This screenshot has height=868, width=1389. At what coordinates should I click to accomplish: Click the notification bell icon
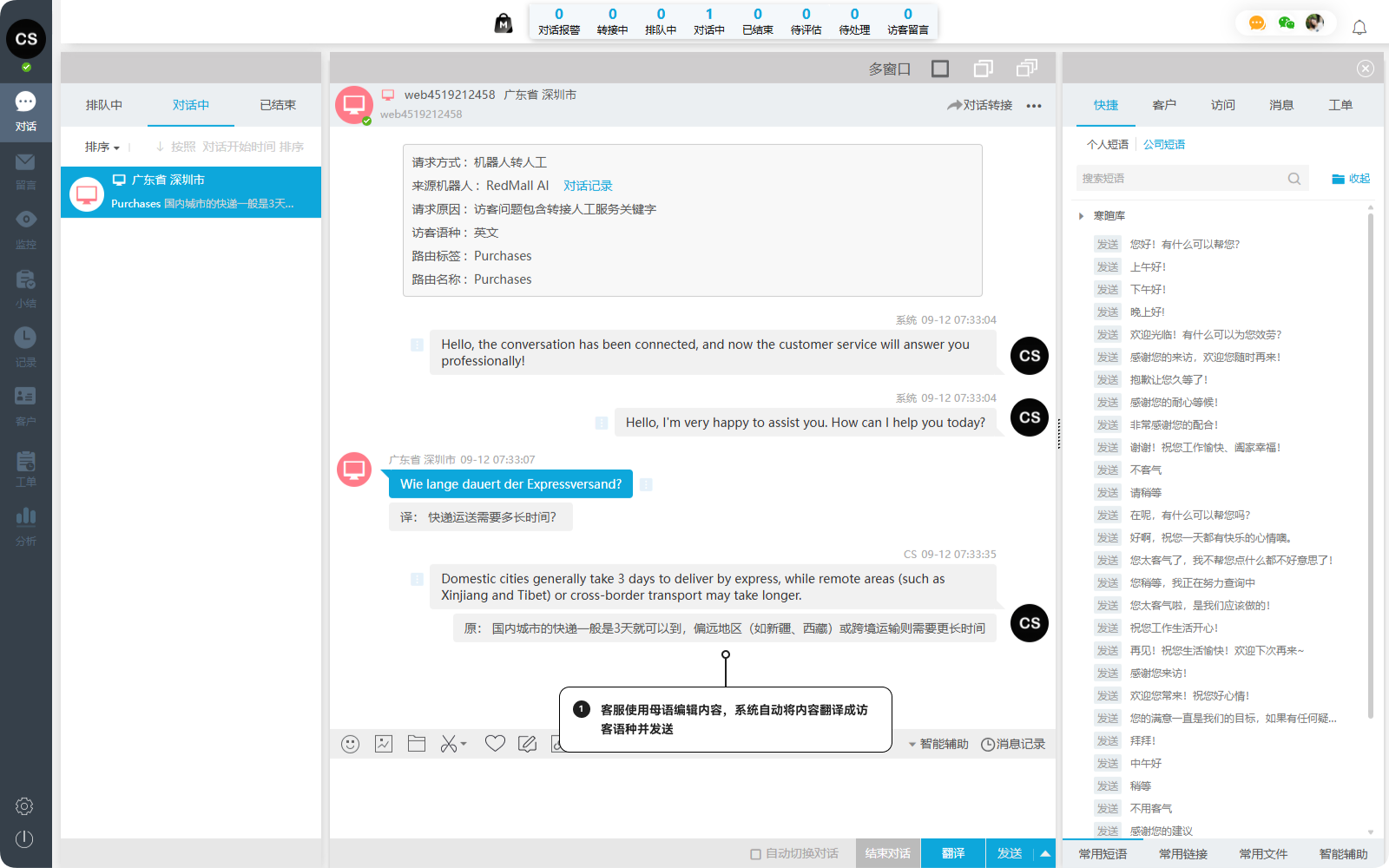point(1359,28)
